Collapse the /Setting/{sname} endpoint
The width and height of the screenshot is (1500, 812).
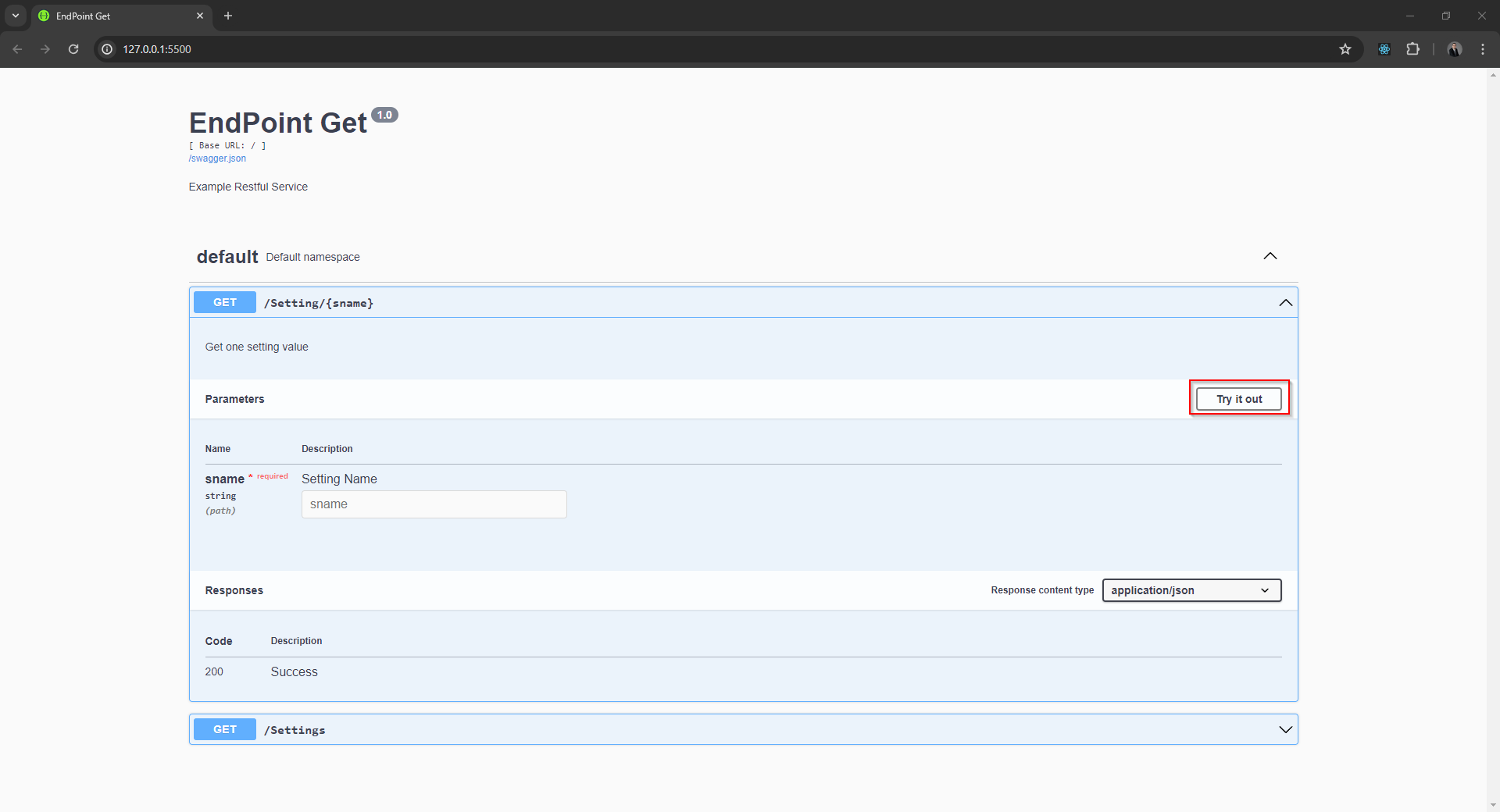click(1284, 303)
